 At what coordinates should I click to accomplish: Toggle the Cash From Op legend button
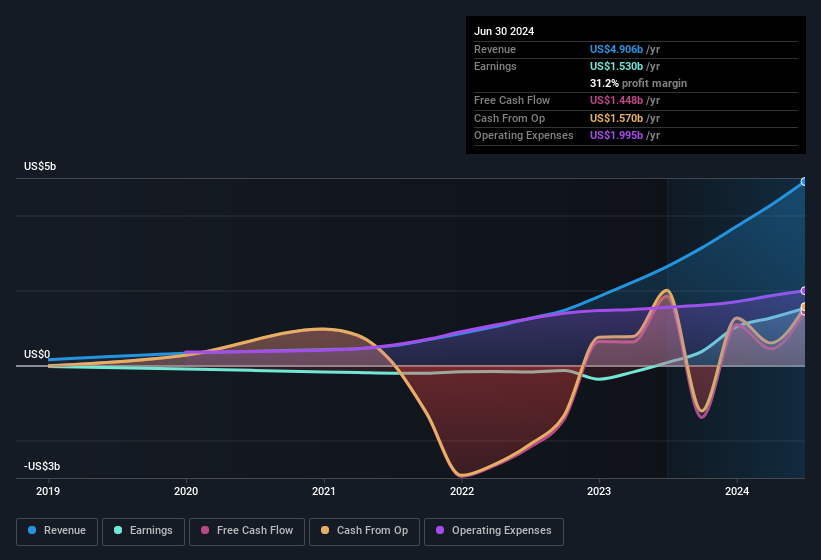364,531
